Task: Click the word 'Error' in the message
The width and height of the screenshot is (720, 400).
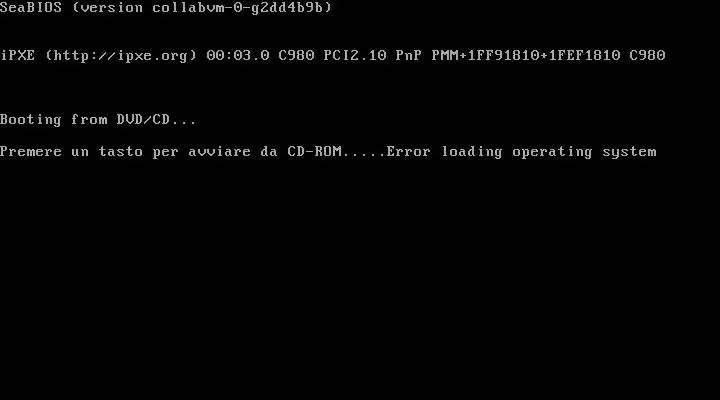Action: pyautogui.click(x=409, y=152)
